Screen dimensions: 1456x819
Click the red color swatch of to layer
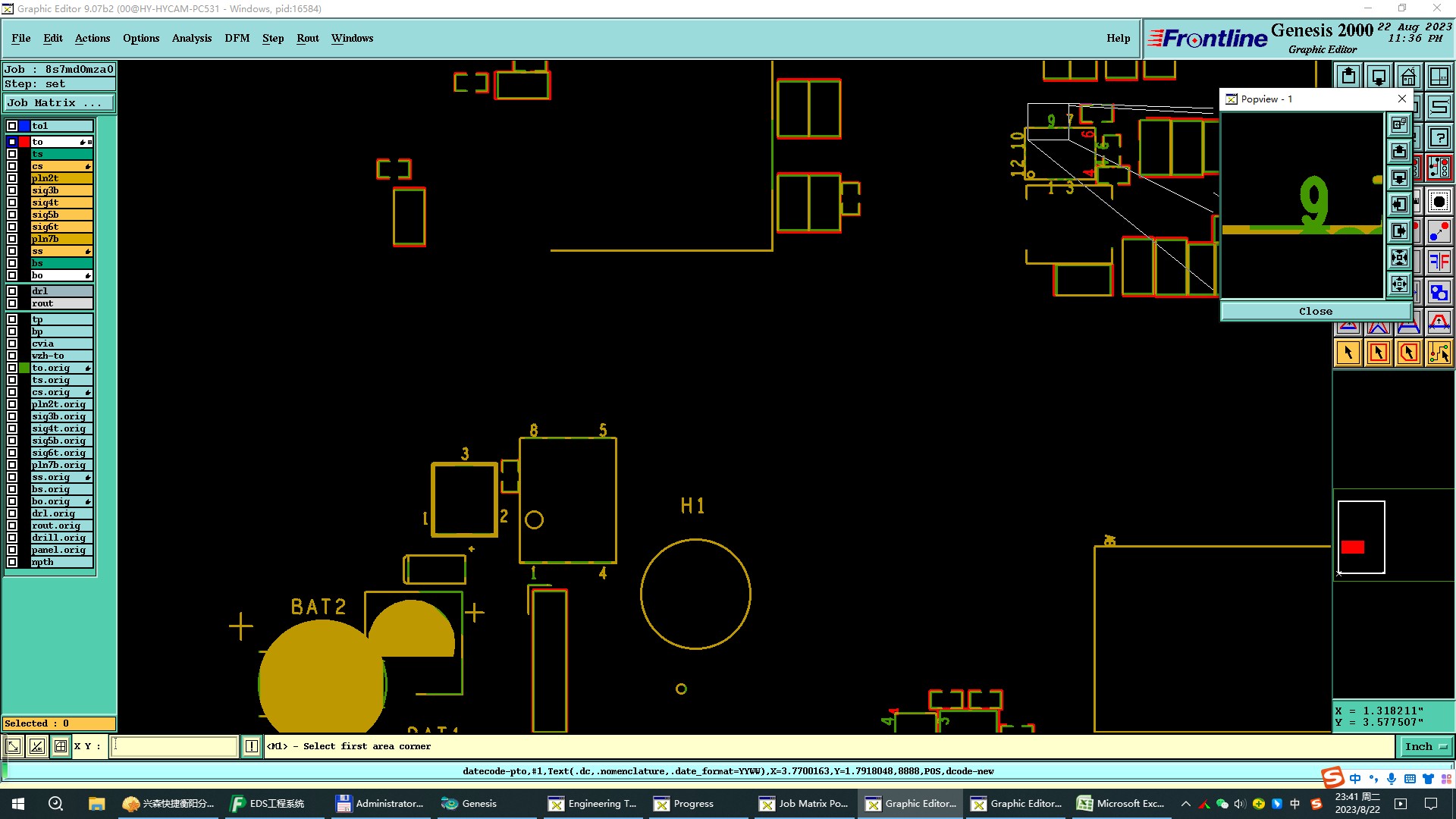coord(24,142)
